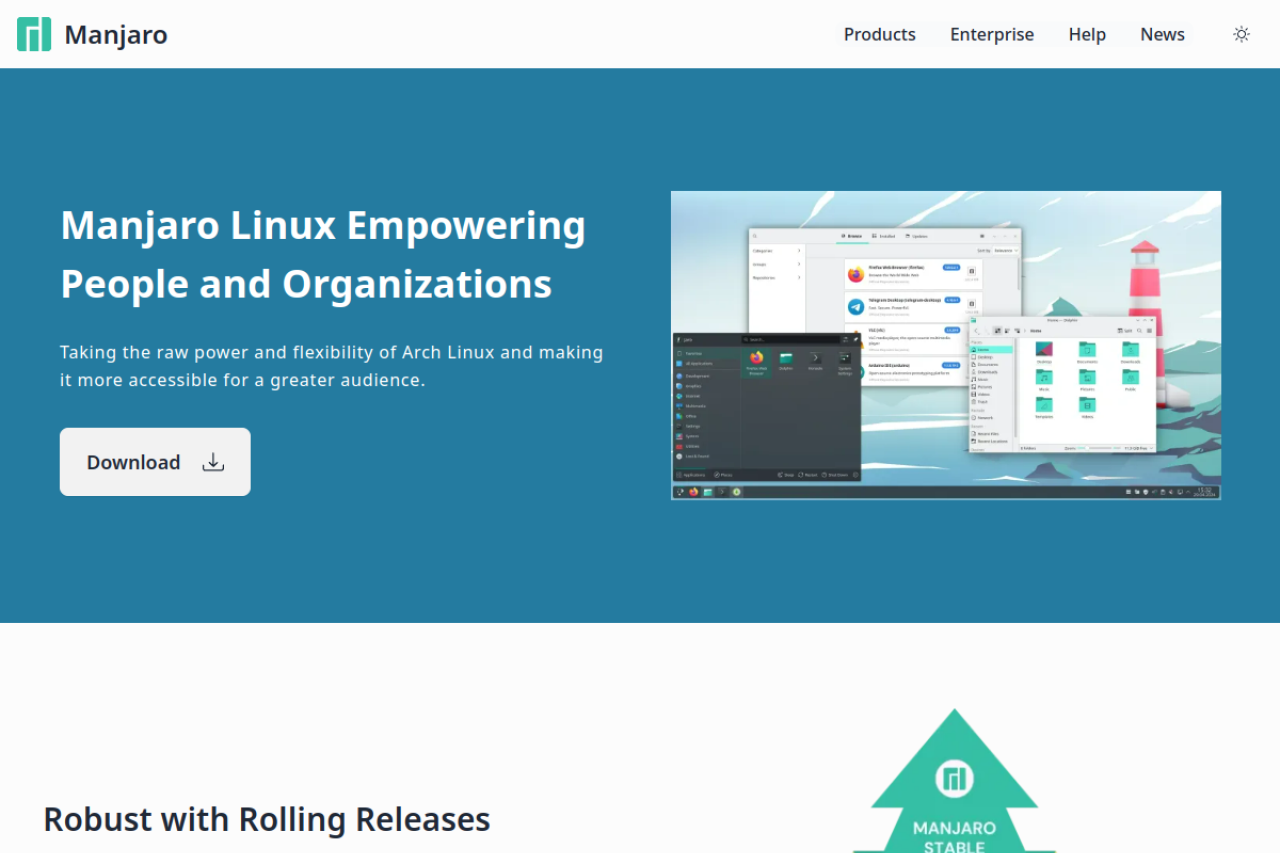The image size is (1280, 853).
Task: Click the Download button
Action: (x=154, y=461)
